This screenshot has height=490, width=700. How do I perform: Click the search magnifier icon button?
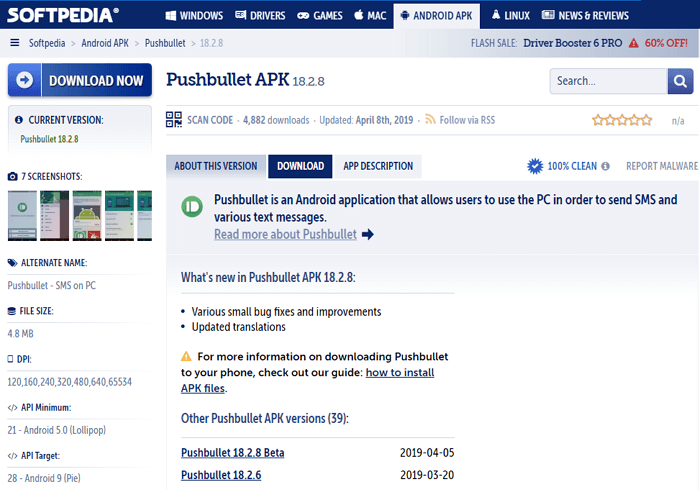click(680, 81)
